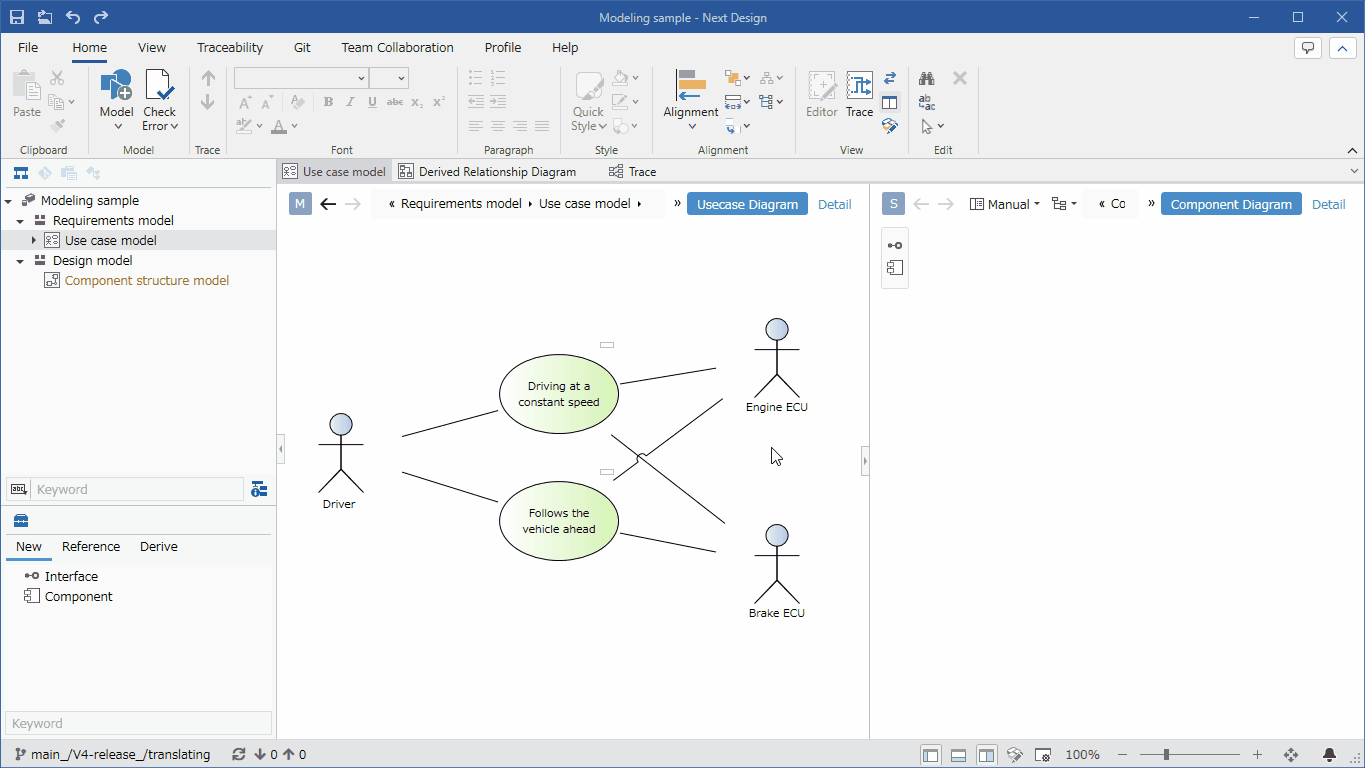Toggle the M main editor badge

(301, 204)
